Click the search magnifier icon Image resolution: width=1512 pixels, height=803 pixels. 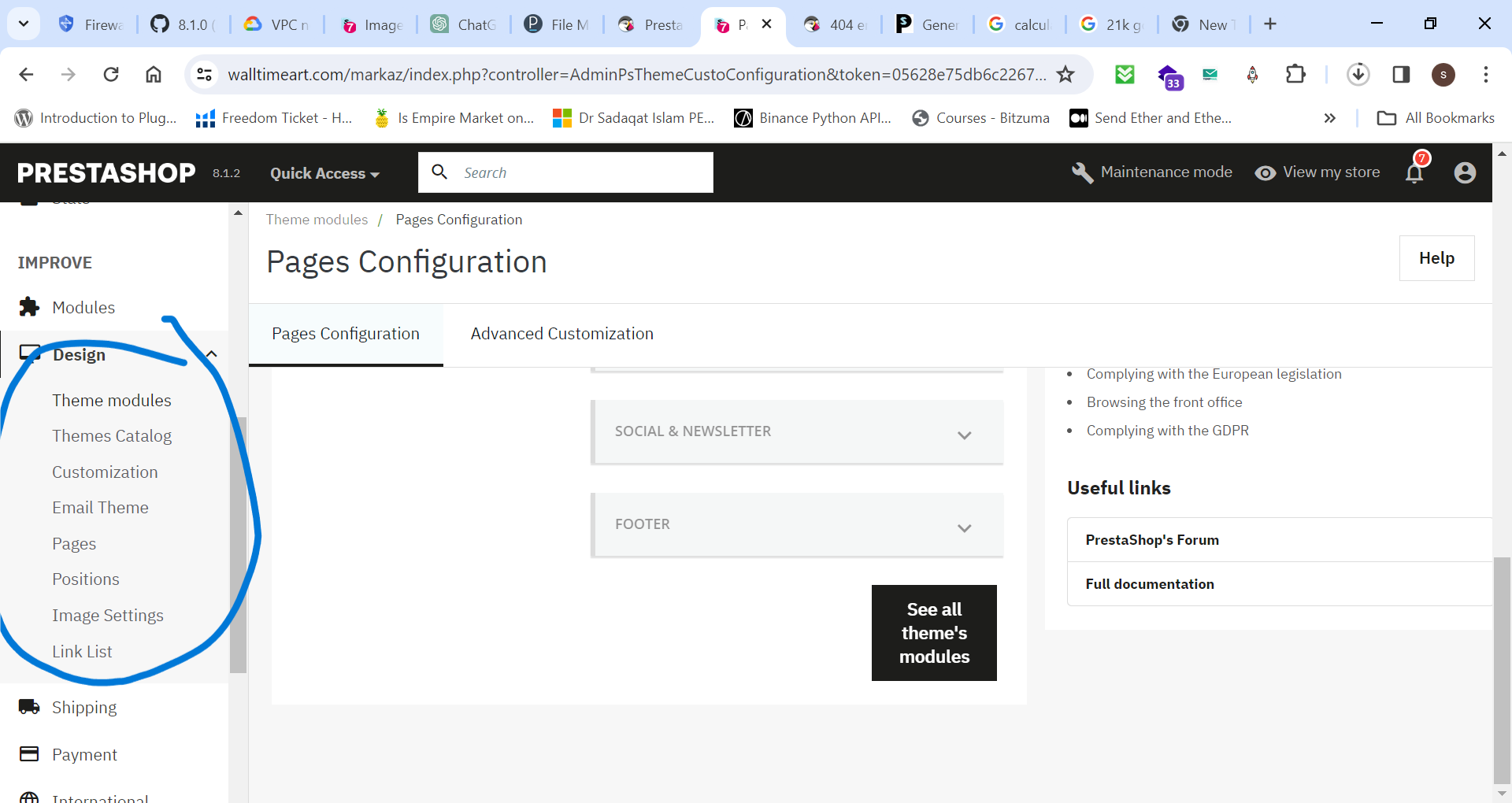click(x=439, y=172)
